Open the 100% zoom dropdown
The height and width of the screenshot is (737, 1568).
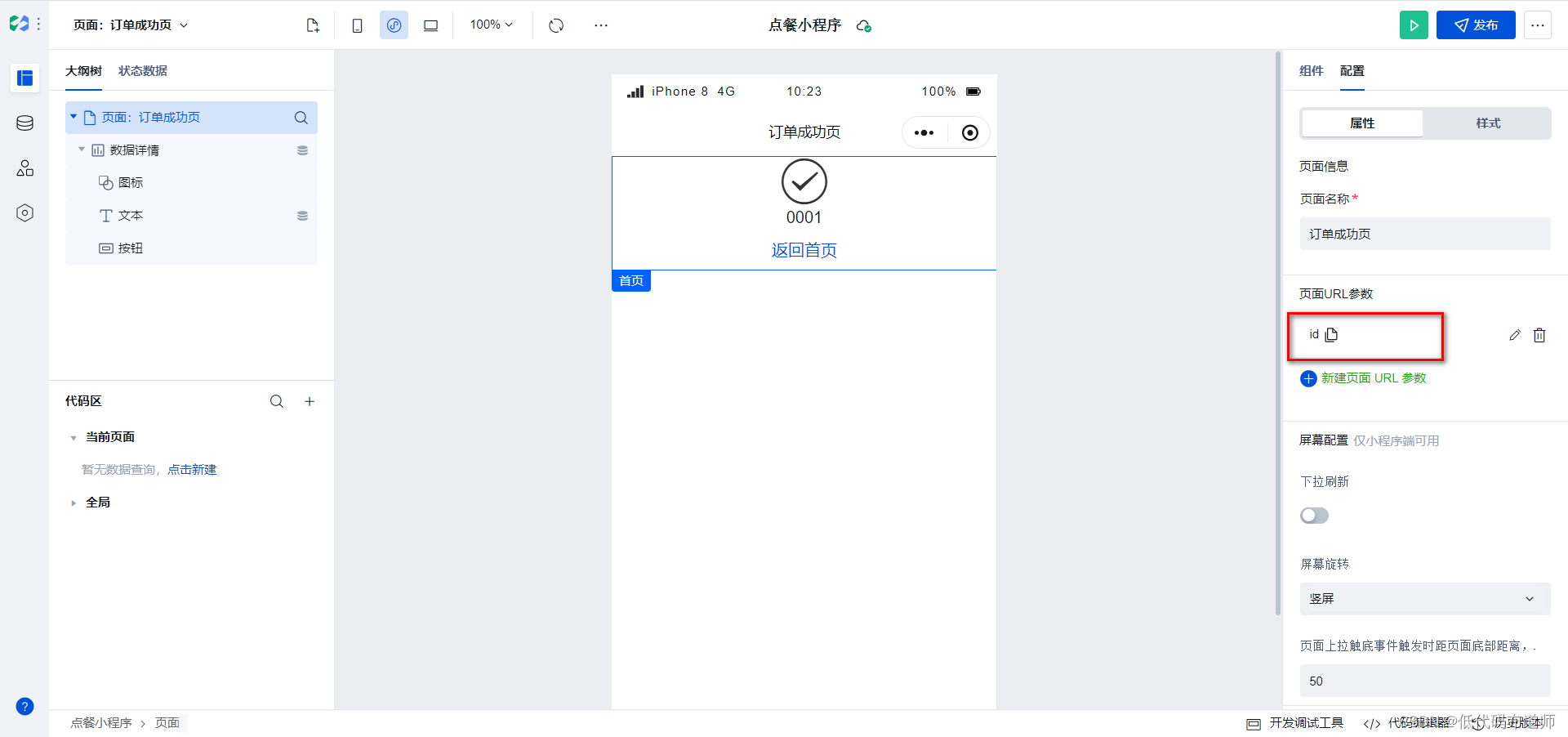click(491, 25)
